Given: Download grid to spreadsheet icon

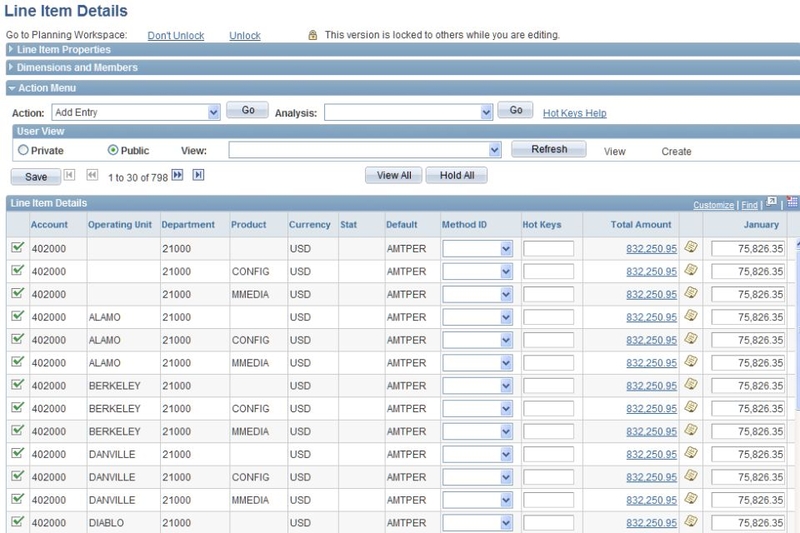Looking at the screenshot, I should point(792,202).
